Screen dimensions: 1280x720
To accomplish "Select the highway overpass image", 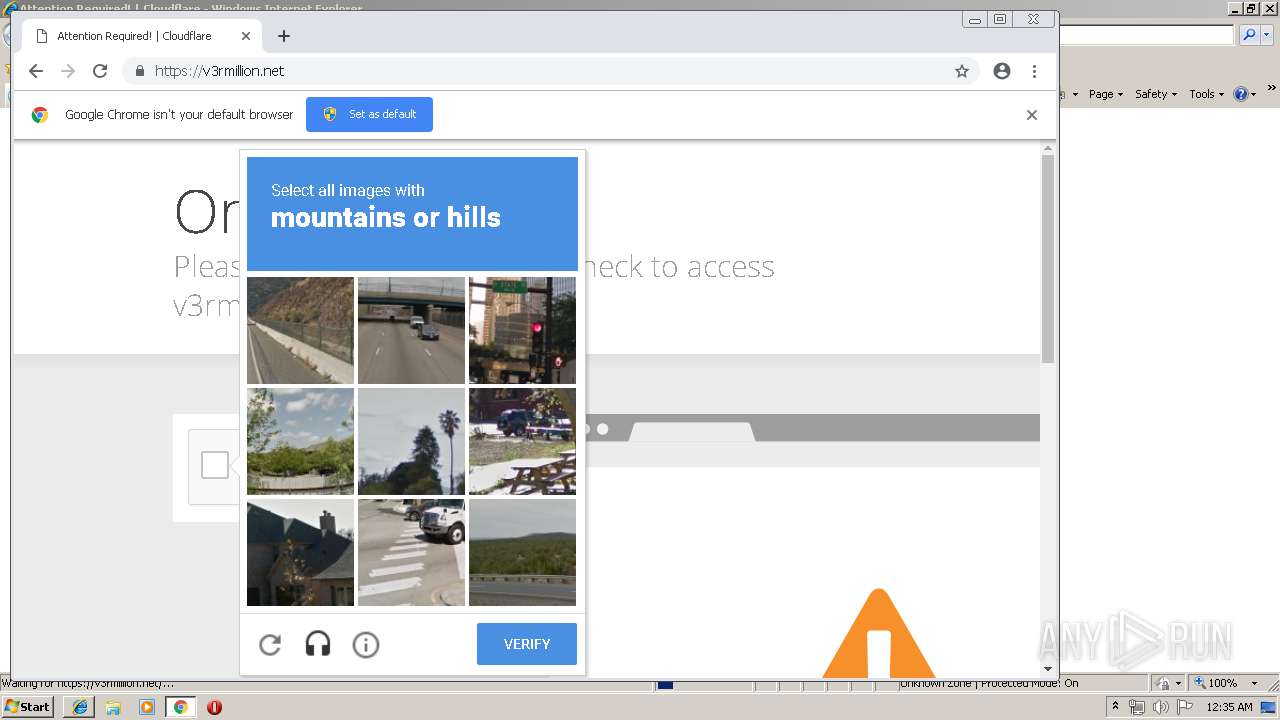I will [411, 330].
